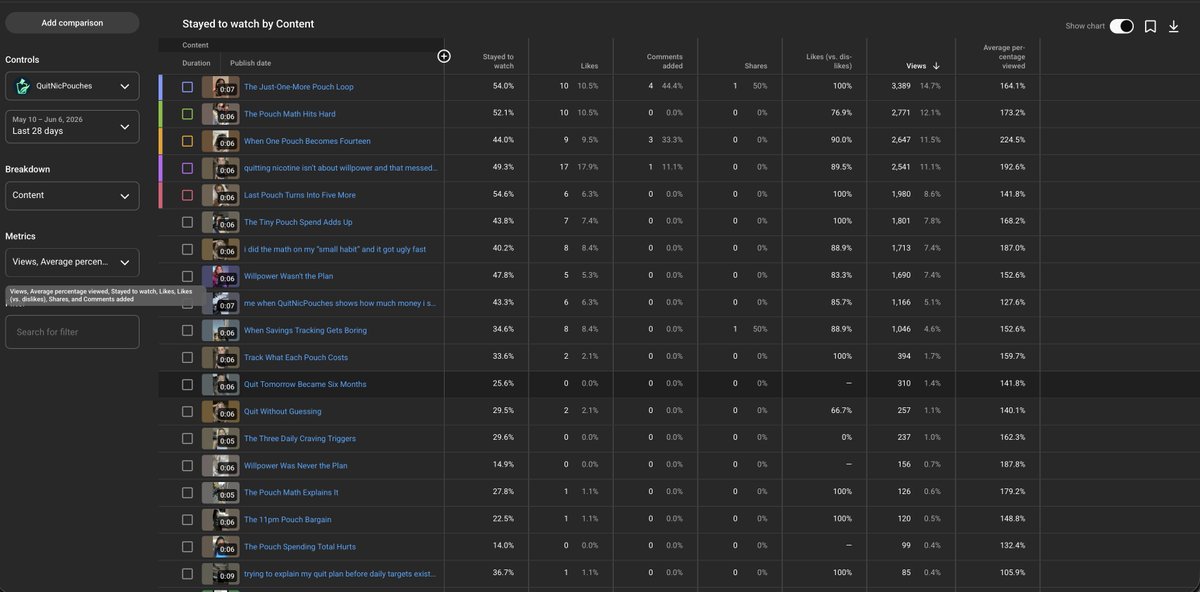Click the 224.5% average percentage viewed value
This screenshot has height=592, width=1200.
1012,141
